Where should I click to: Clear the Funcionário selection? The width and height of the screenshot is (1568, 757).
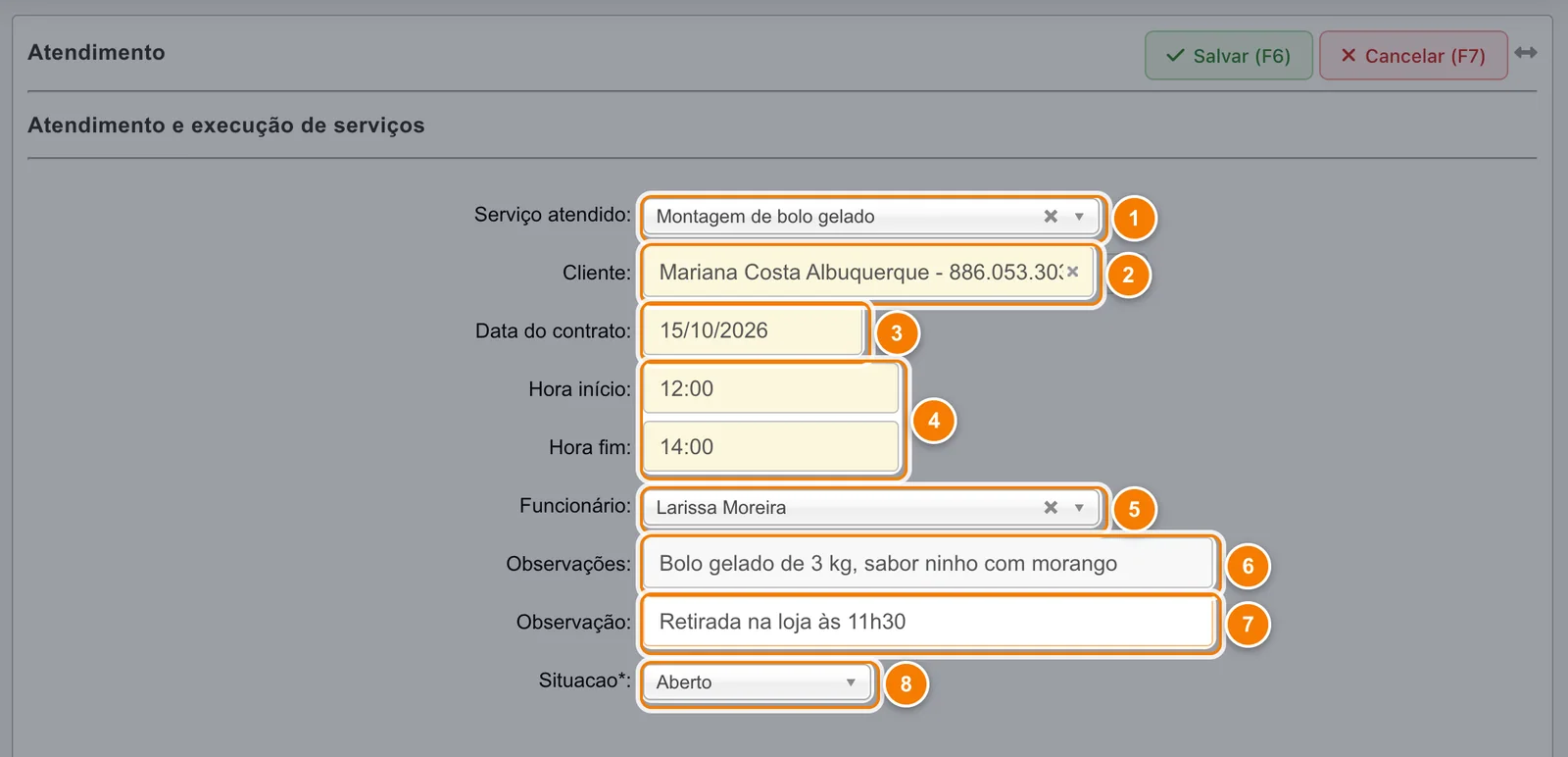point(1051,507)
